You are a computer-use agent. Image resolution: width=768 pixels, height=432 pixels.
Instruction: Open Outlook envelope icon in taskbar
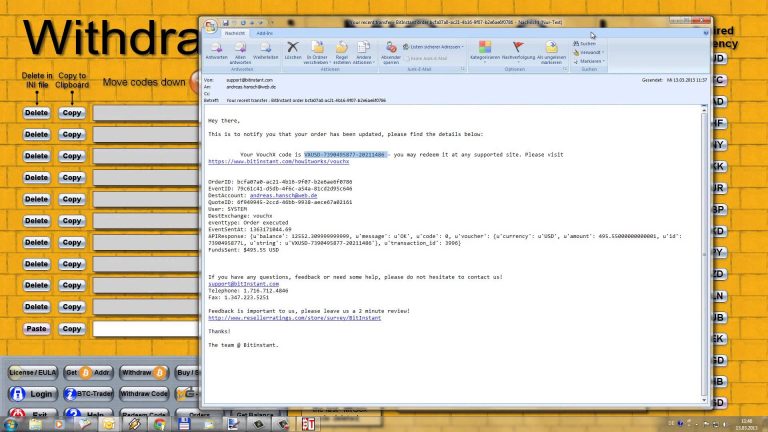click(x=108, y=424)
